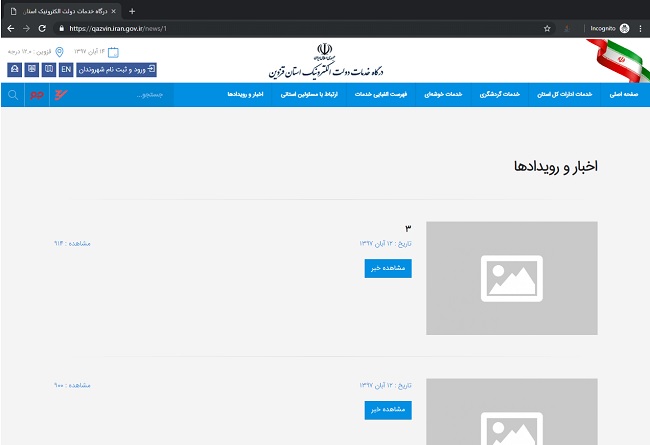Viewport: 650px width, 445px height.
Task: Open the Chrome three-dot menu
Action: pyautogui.click(x=640, y=28)
